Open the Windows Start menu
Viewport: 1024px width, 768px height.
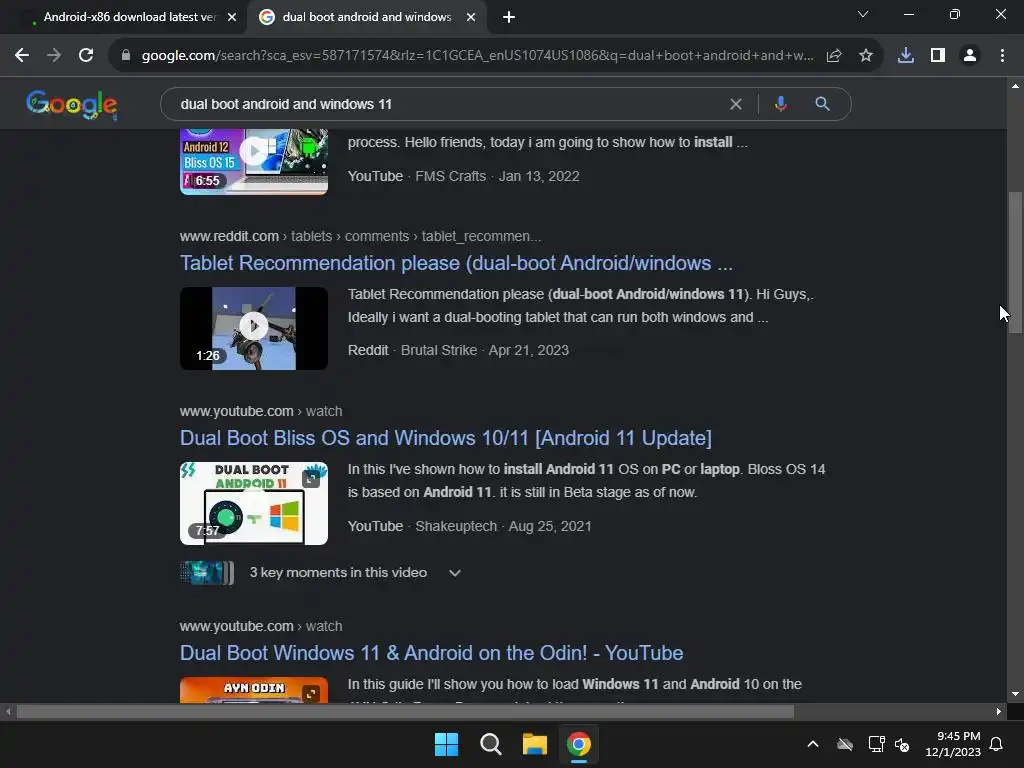[x=446, y=744]
